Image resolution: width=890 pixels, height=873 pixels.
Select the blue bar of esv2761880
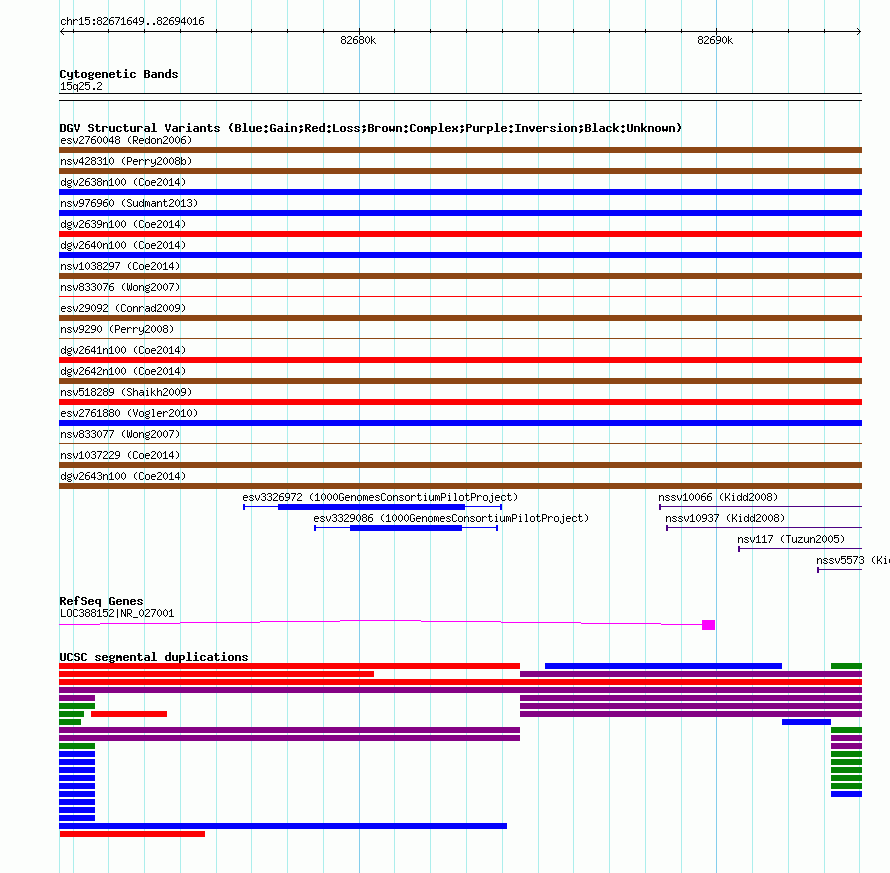pos(460,423)
